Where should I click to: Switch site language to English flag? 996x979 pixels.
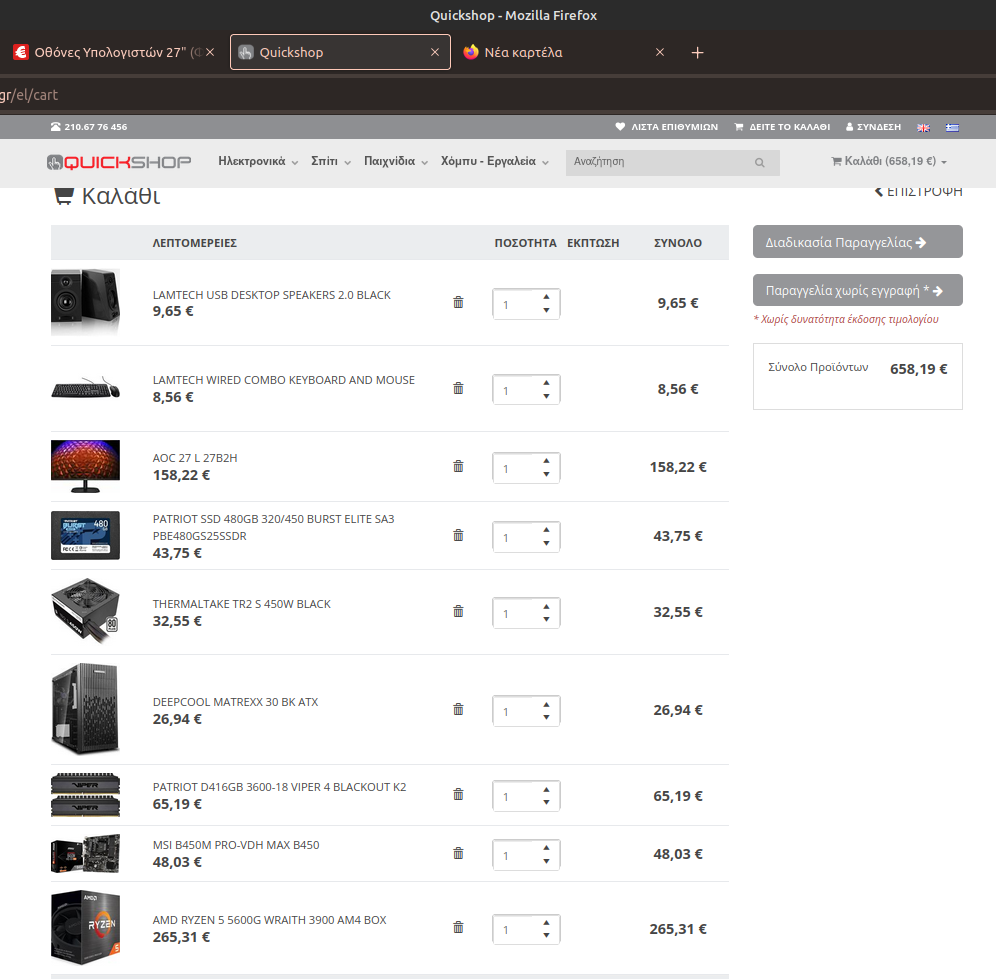(x=924, y=128)
